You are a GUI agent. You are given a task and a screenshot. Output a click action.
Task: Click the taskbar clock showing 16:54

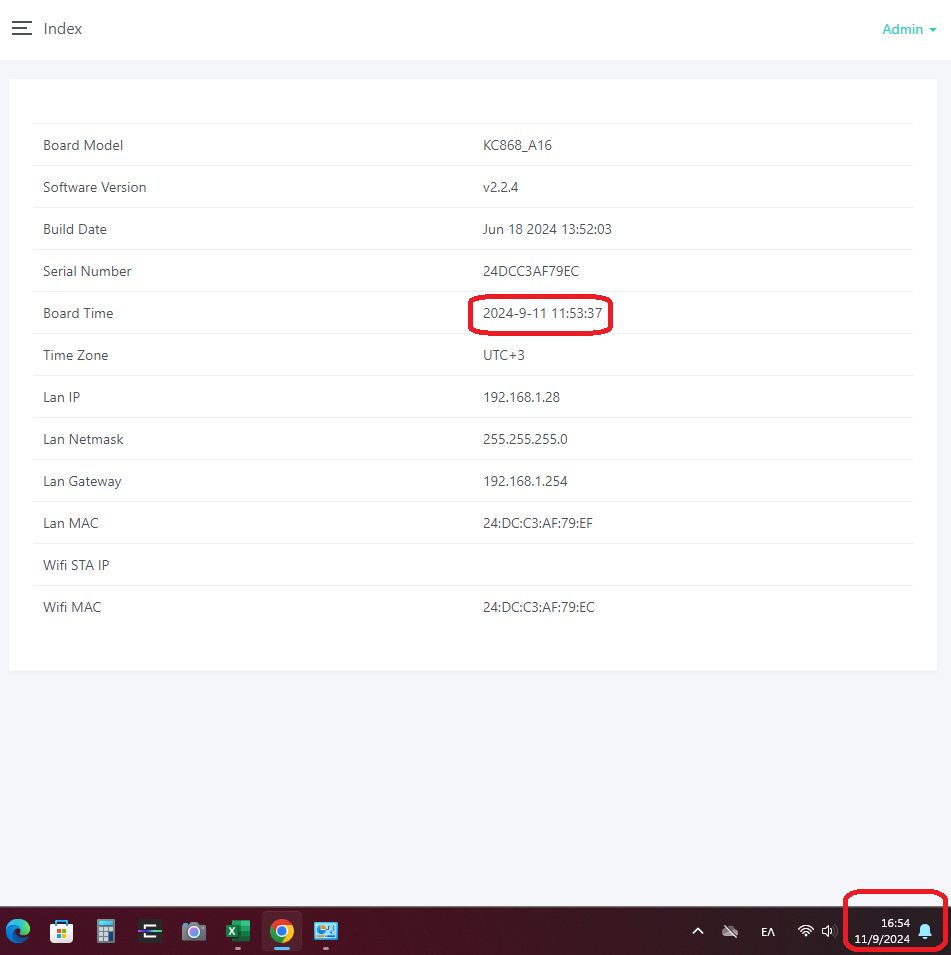click(x=882, y=931)
